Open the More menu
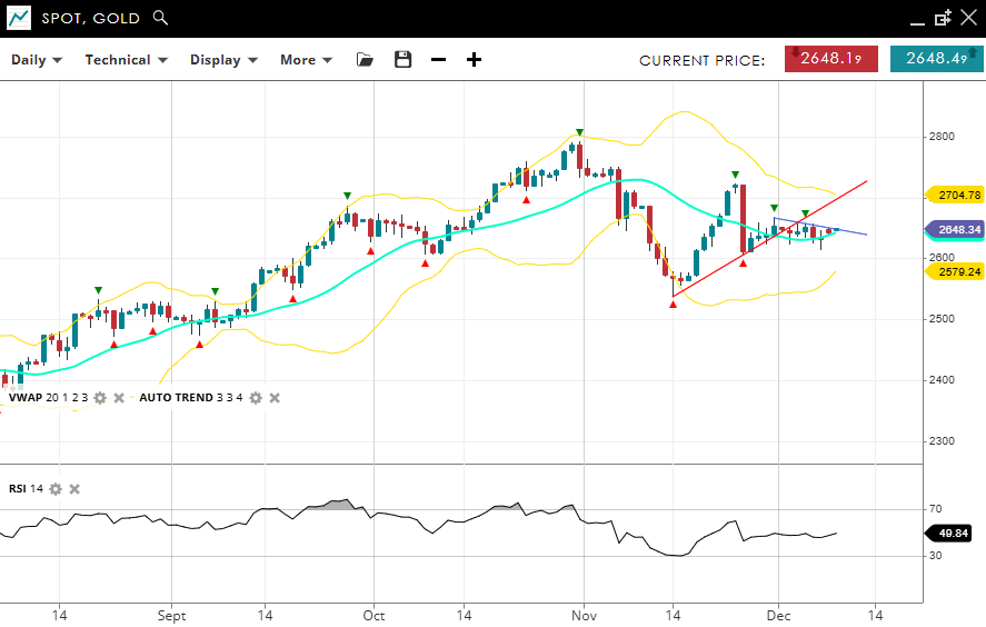 305,60
